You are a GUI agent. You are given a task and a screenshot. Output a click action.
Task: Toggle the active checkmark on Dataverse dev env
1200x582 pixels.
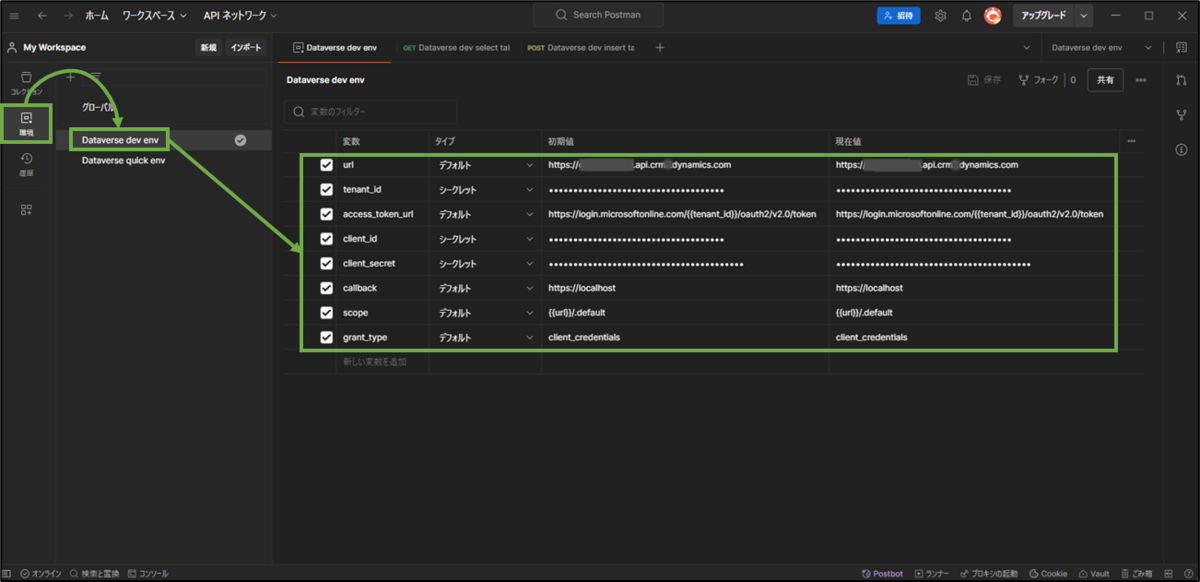(240, 141)
